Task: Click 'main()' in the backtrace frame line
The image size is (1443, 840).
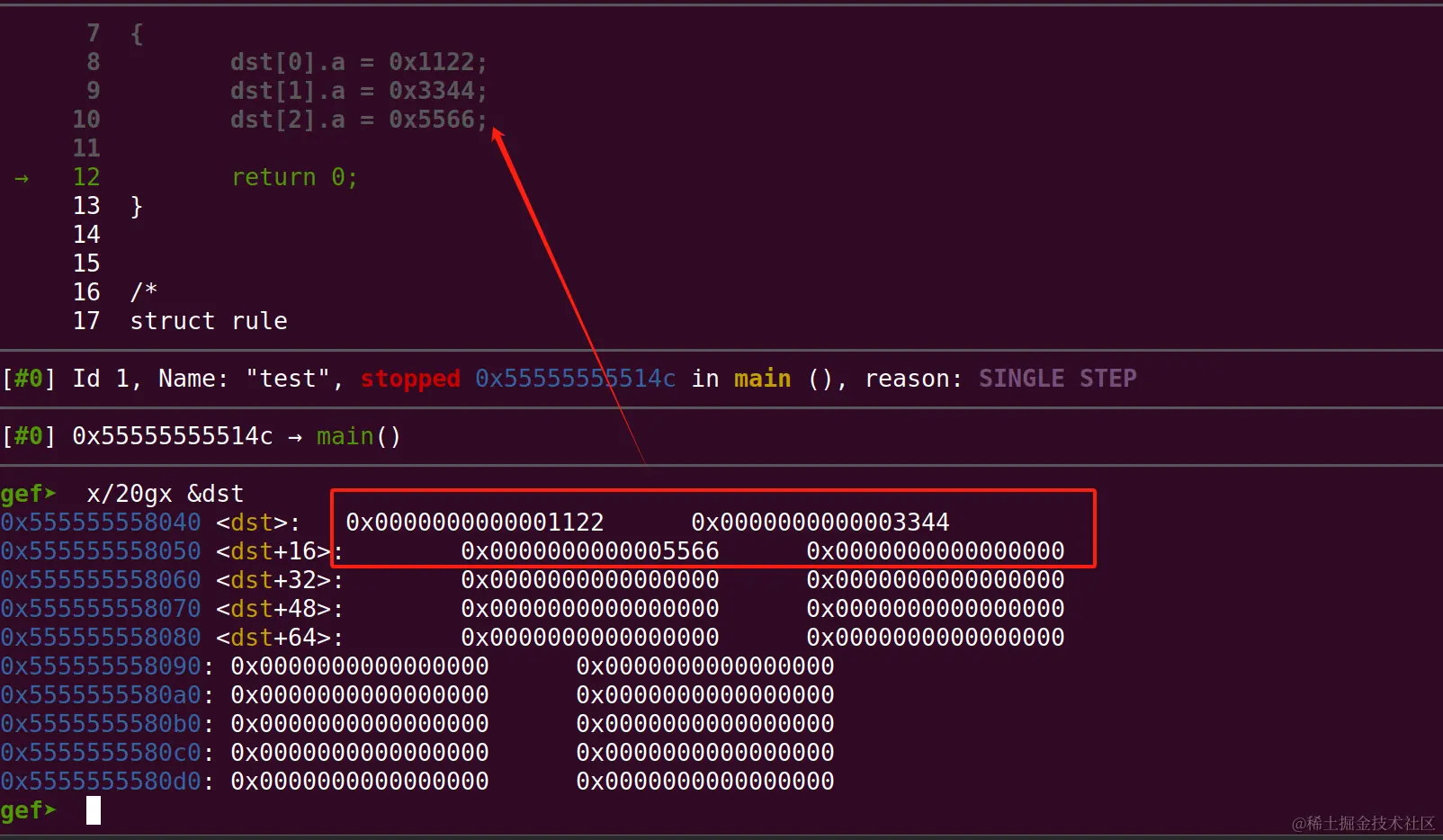Action: [359, 436]
